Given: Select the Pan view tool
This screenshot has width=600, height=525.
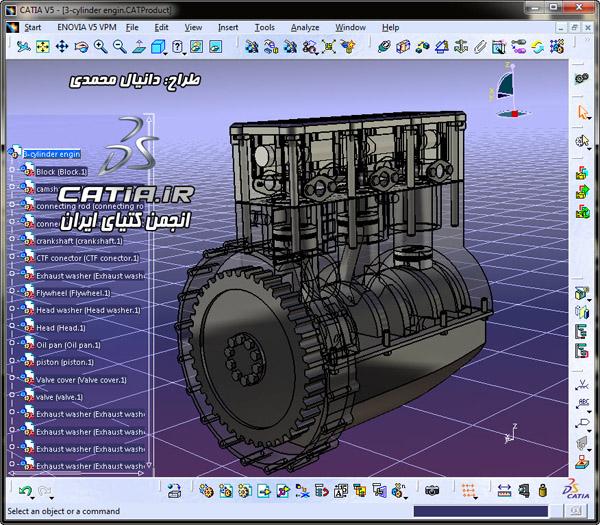Looking at the screenshot, I should (62, 47).
